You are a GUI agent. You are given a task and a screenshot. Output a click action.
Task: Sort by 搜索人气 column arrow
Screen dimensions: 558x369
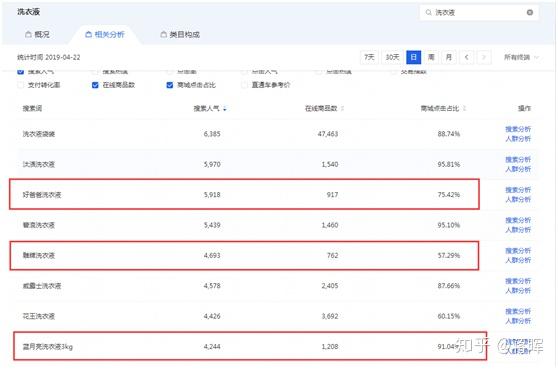225,109
